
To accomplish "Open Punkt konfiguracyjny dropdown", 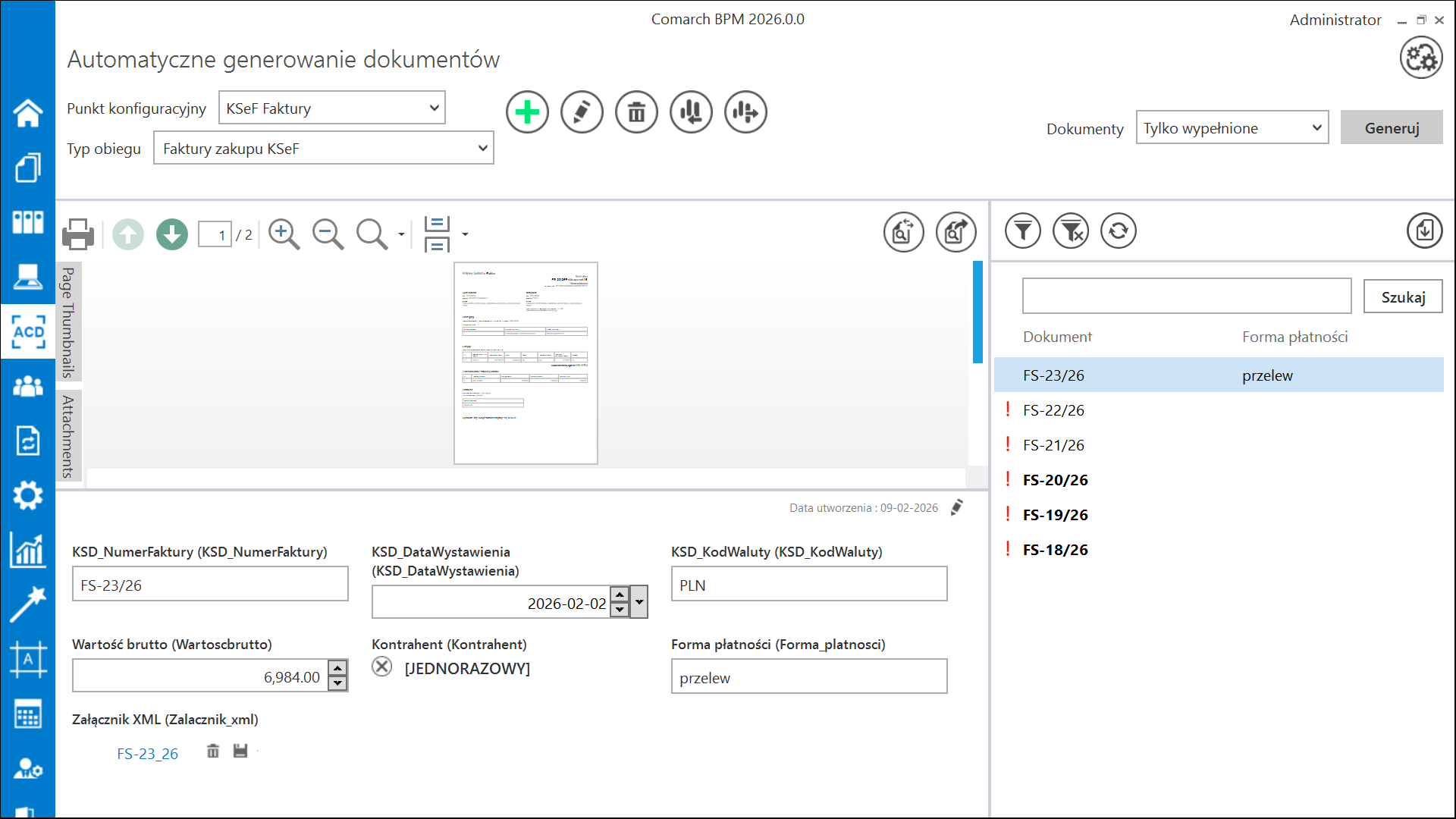I will click(434, 108).
